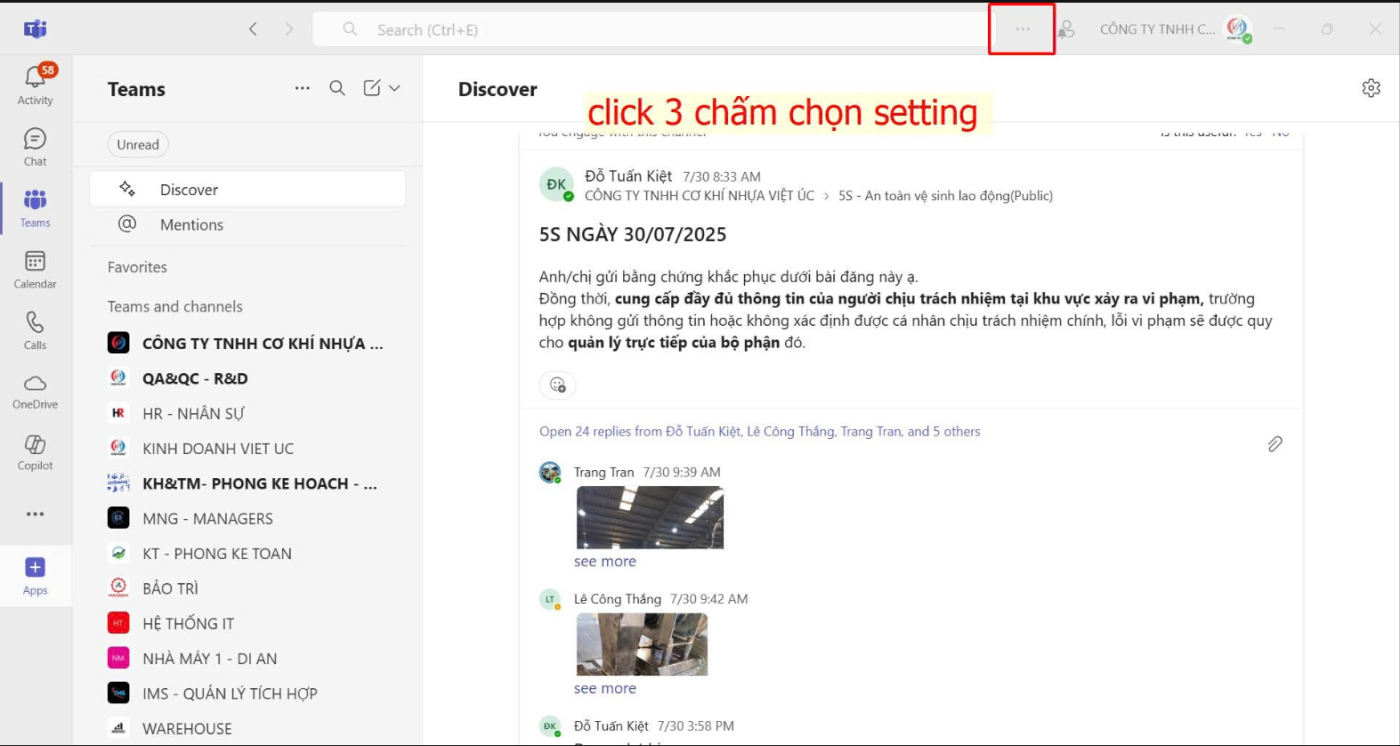Open the WAREHOUSE team
Screen dimensions: 1400x746
pos(248,728)
